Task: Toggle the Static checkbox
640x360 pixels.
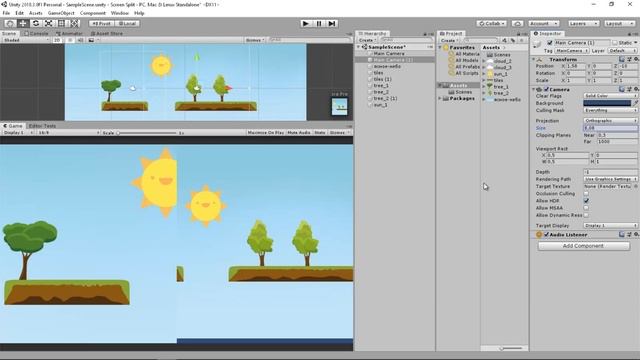Action: (615, 42)
